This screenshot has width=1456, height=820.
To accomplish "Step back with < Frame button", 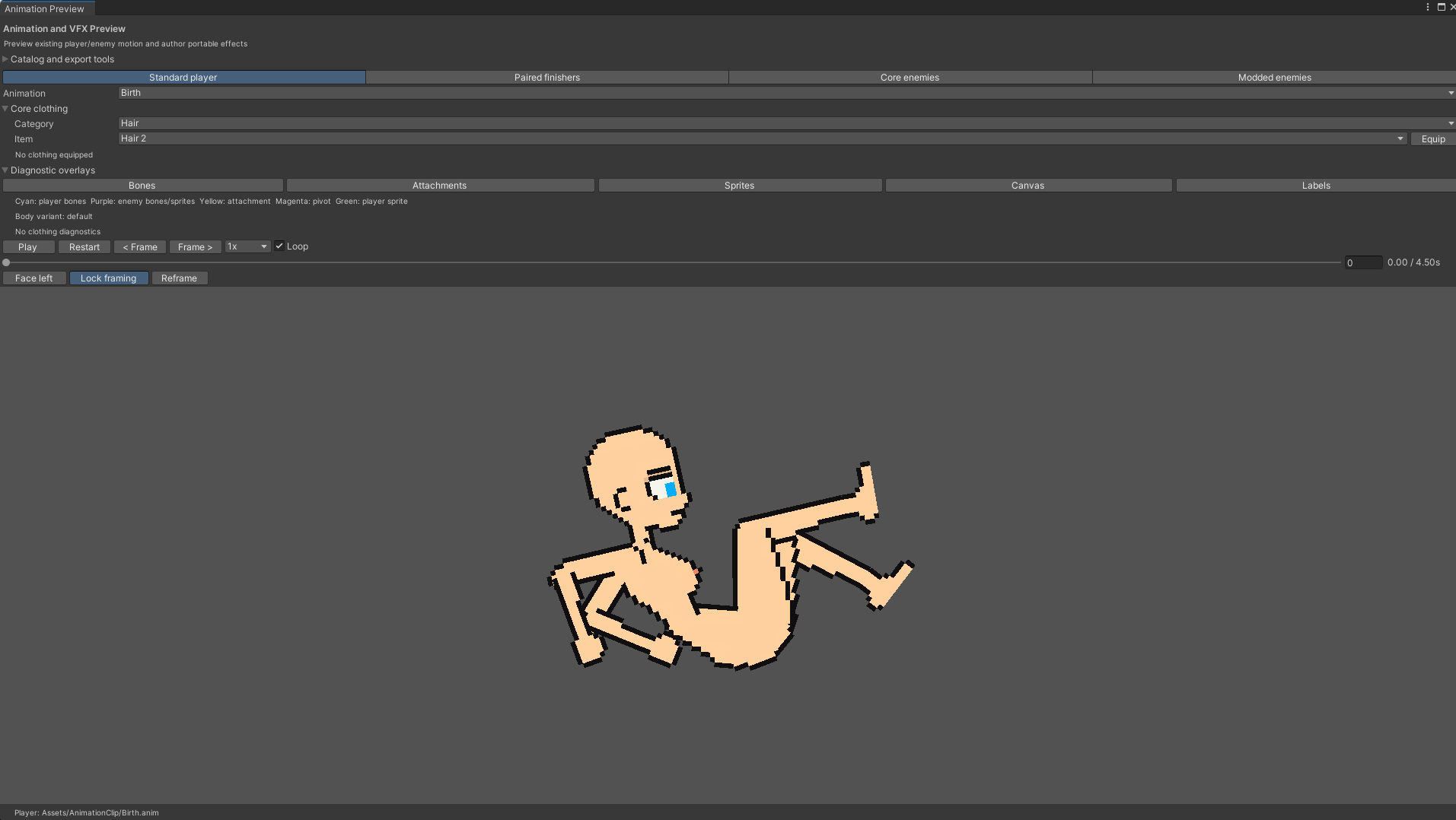I will pos(140,247).
